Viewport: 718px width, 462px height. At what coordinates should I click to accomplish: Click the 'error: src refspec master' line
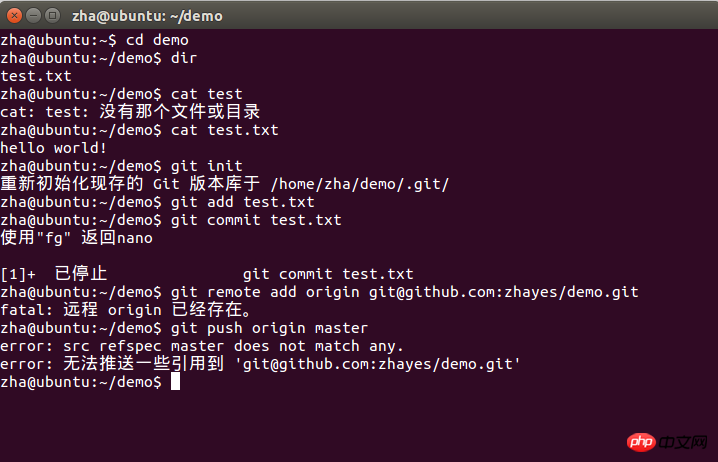(x=202, y=346)
